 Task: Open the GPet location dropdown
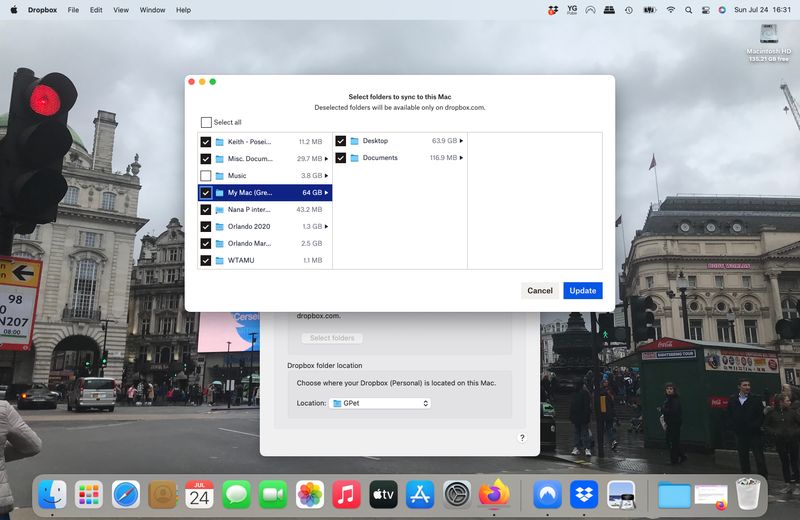[x=380, y=403]
